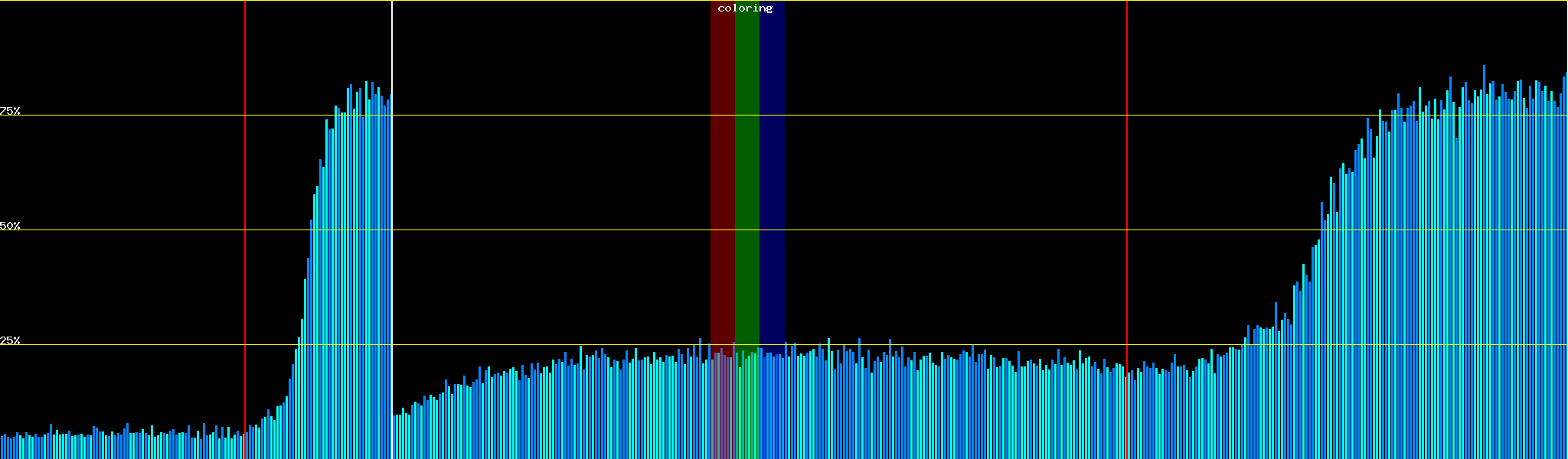Viewport: 1568px width, 459px height.
Task: Click the 25% axis label
Action: (x=10, y=340)
